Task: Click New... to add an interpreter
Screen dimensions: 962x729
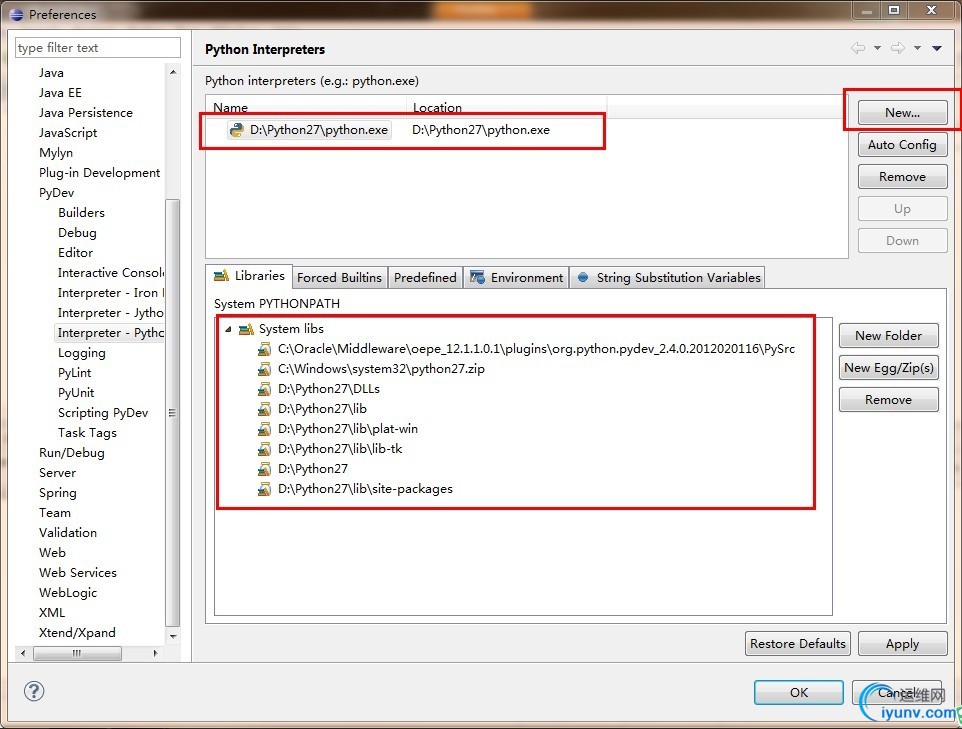Action: coord(902,113)
